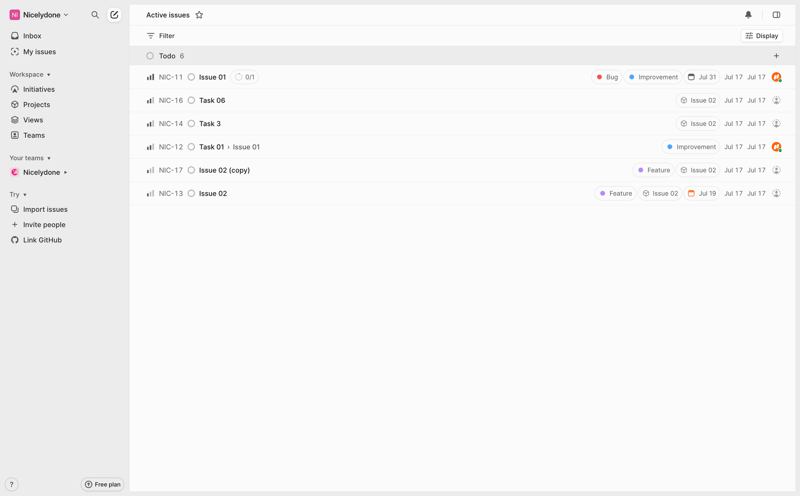The width and height of the screenshot is (800, 496).
Task: Click the purple Feature label on NIC-17
Action: tap(654, 170)
